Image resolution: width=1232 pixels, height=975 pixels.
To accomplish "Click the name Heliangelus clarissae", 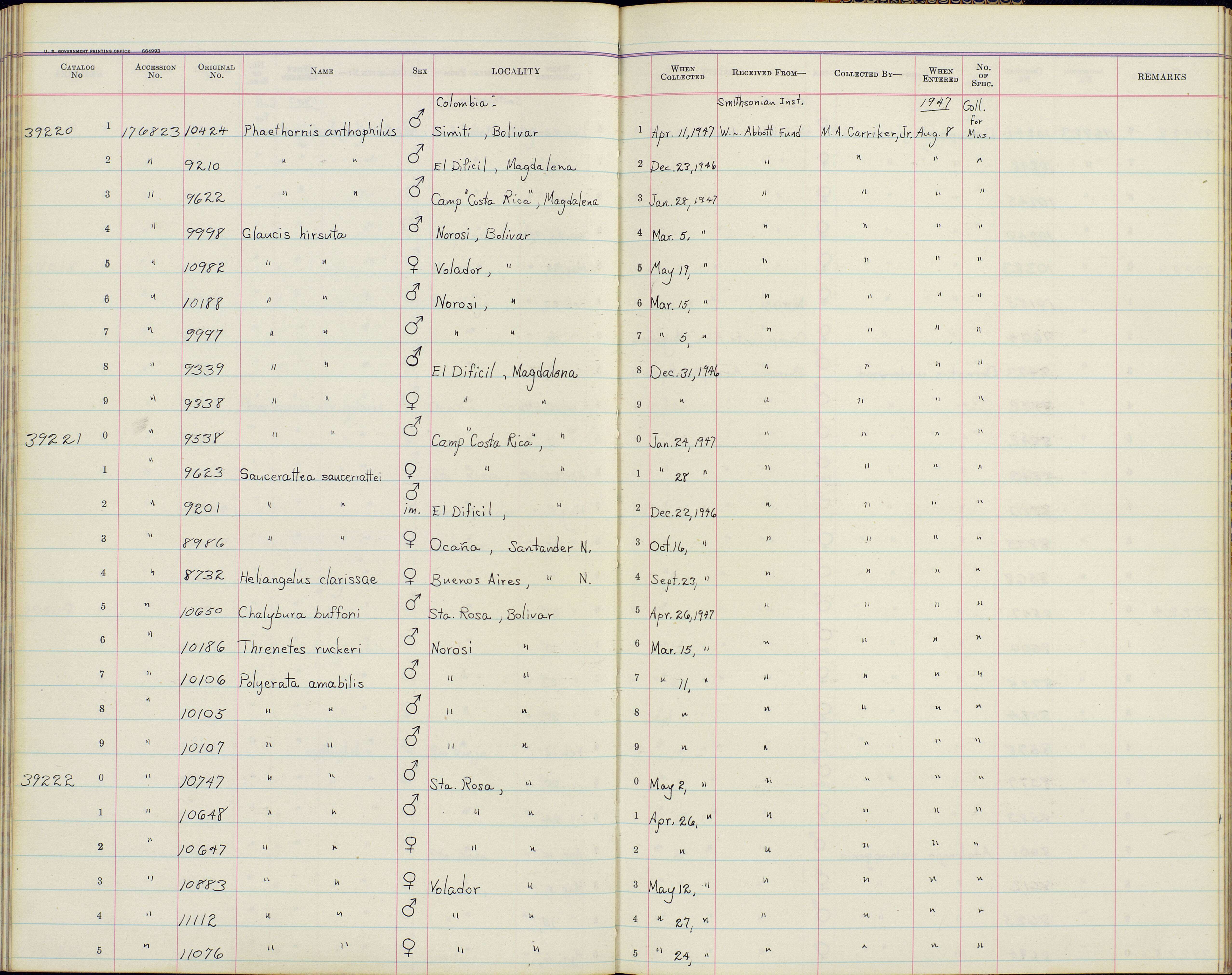I will tap(308, 579).
